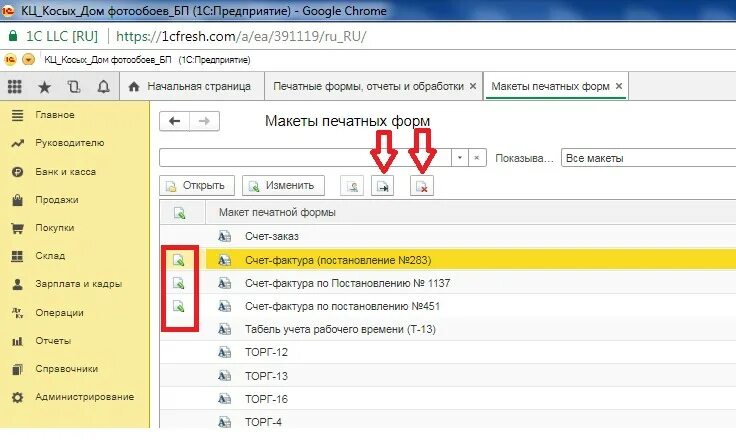Select Счет-фактура (постановление №283) row
This screenshot has height=440, width=736.
(448, 260)
